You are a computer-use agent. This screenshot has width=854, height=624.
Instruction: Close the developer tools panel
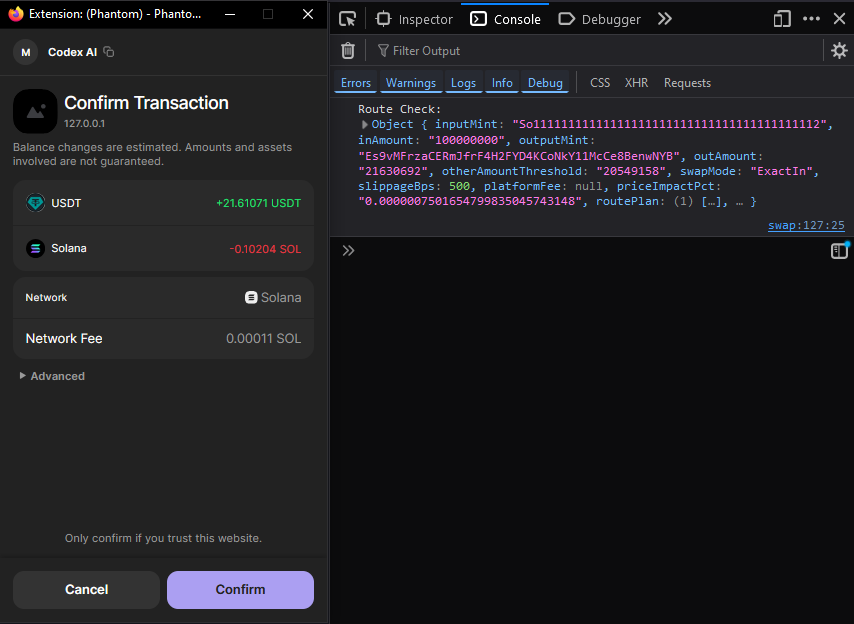point(839,19)
